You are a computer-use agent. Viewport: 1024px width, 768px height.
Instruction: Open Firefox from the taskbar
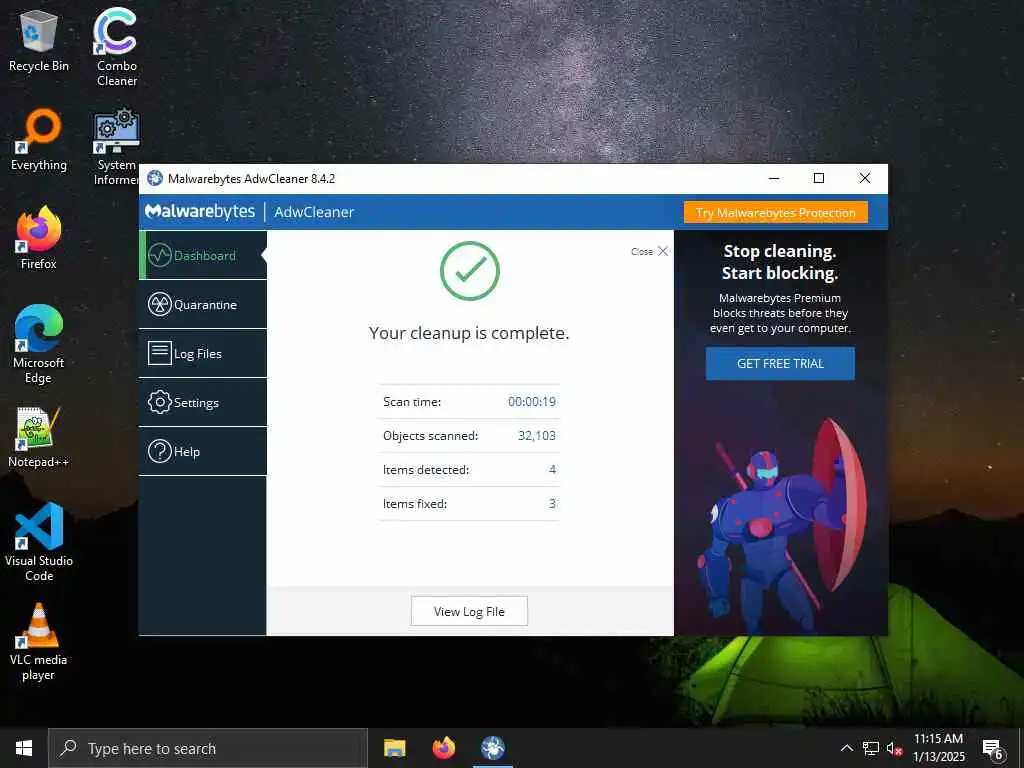pyautogui.click(x=443, y=748)
